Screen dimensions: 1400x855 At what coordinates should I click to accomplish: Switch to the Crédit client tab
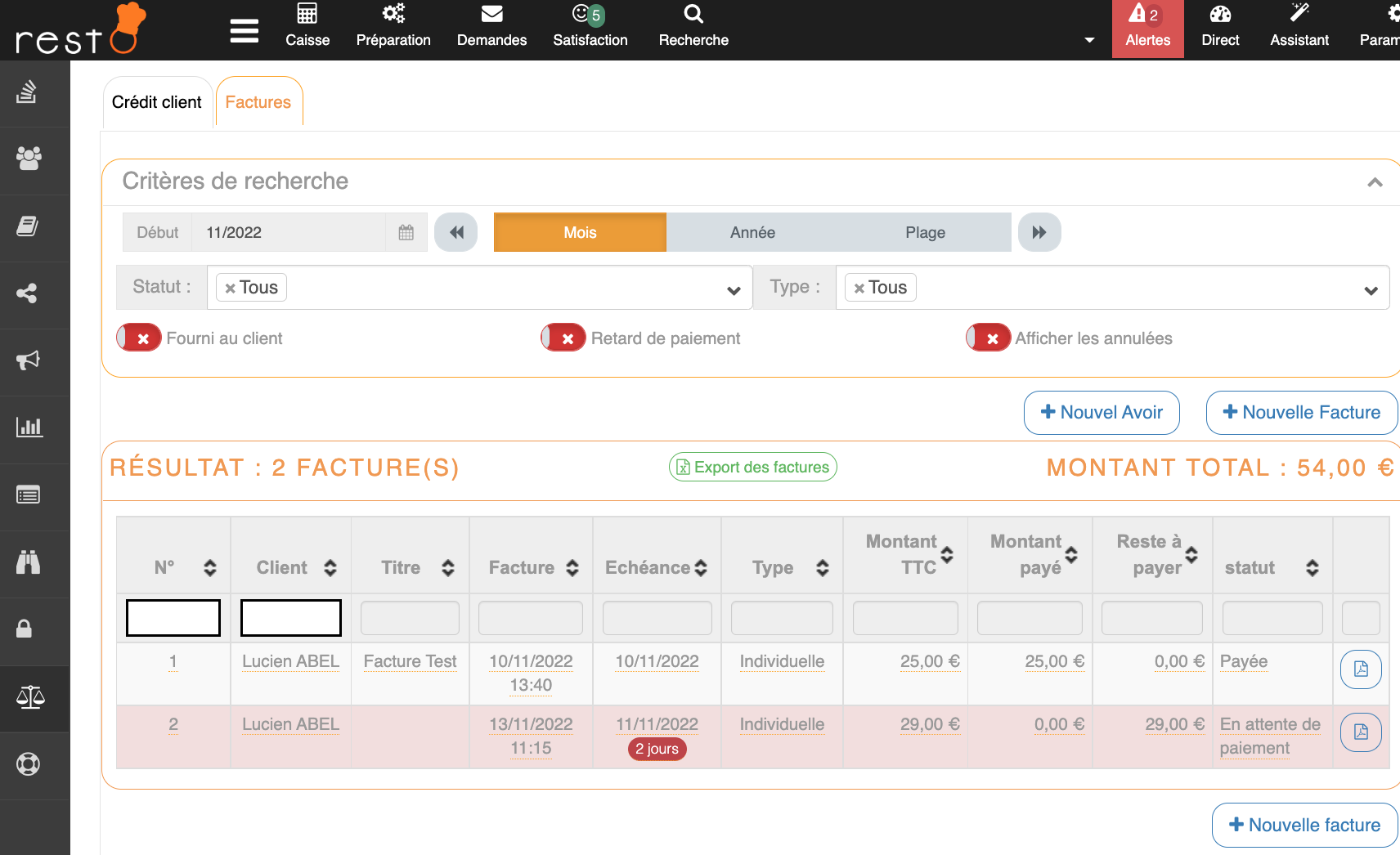pyautogui.click(x=157, y=102)
